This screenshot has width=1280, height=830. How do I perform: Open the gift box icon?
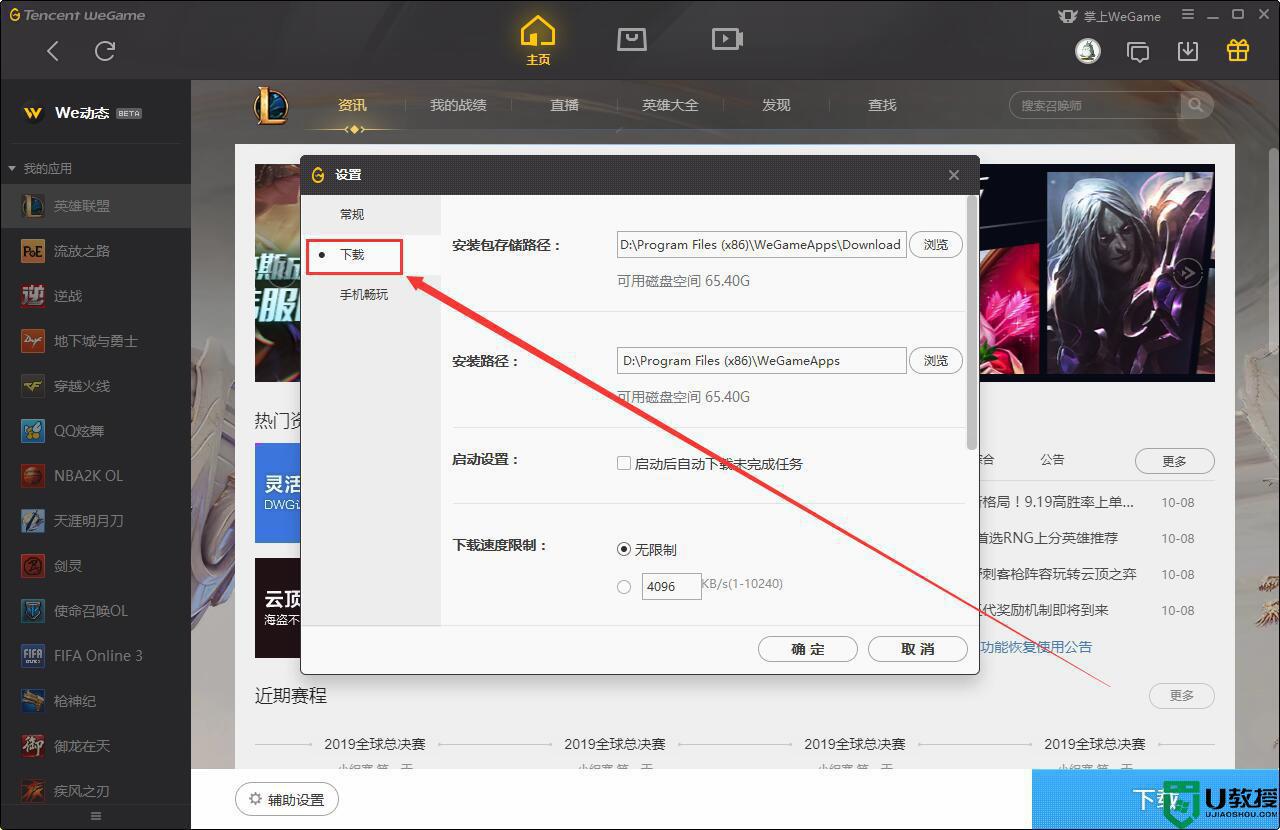[1238, 51]
